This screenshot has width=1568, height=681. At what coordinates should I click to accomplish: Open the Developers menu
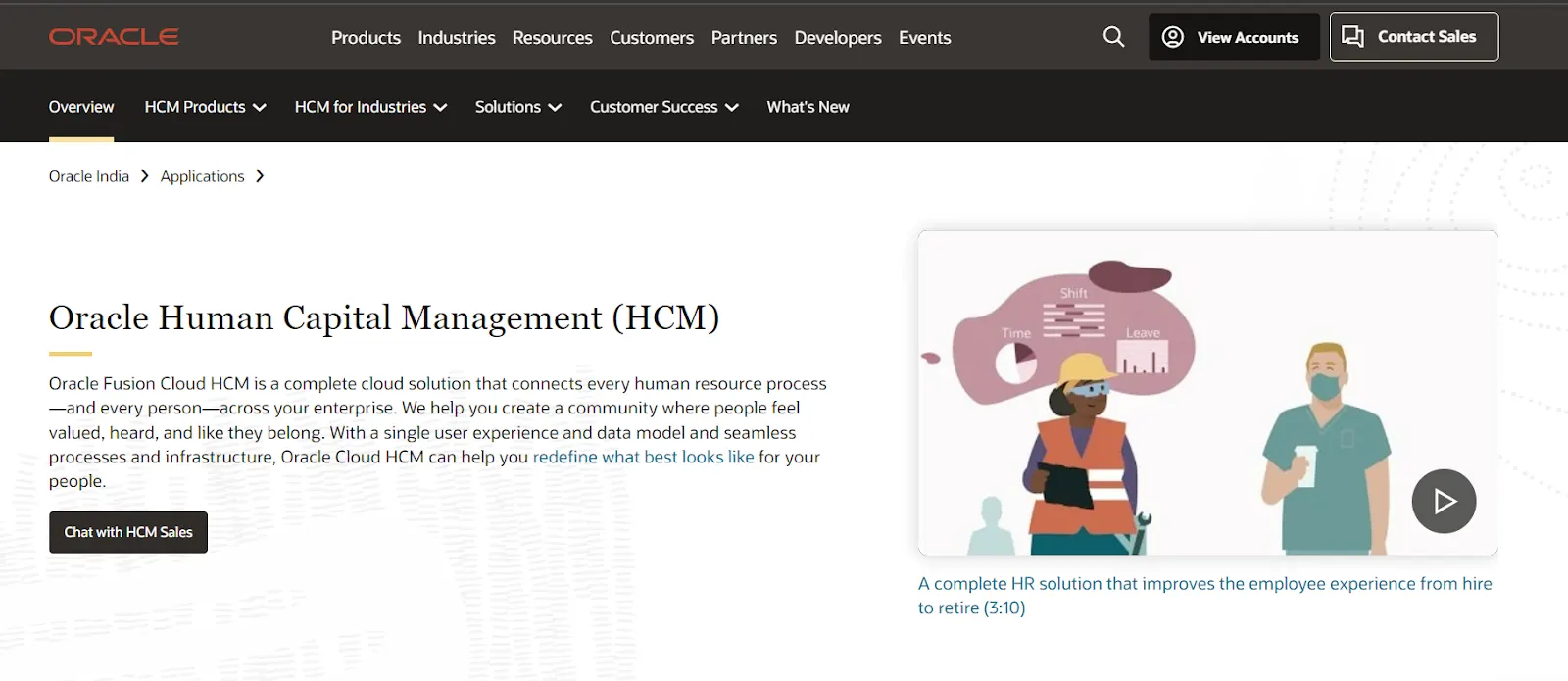[x=838, y=37]
